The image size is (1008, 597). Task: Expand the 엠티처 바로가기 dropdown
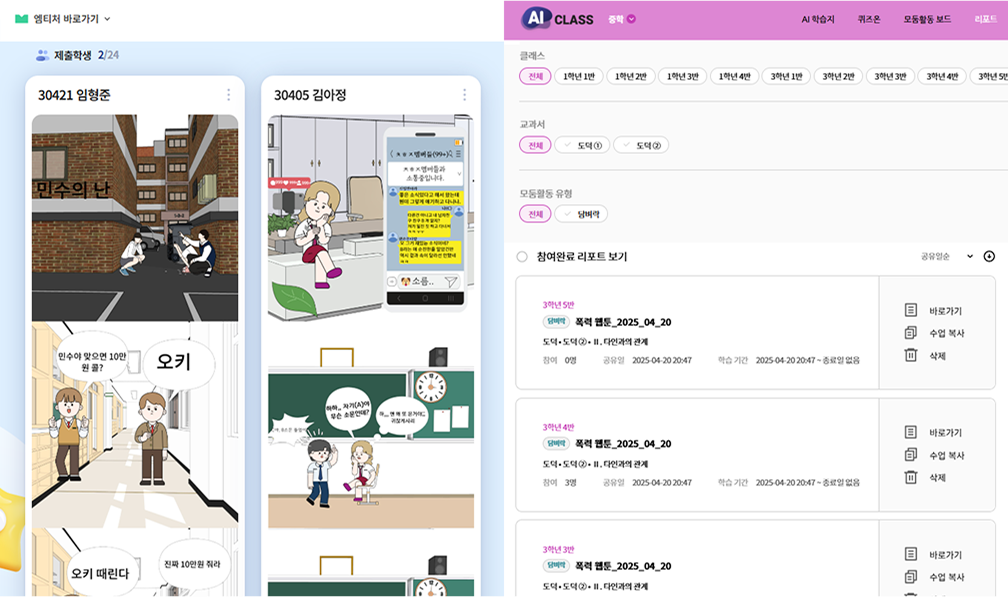click(x=63, y=19)
